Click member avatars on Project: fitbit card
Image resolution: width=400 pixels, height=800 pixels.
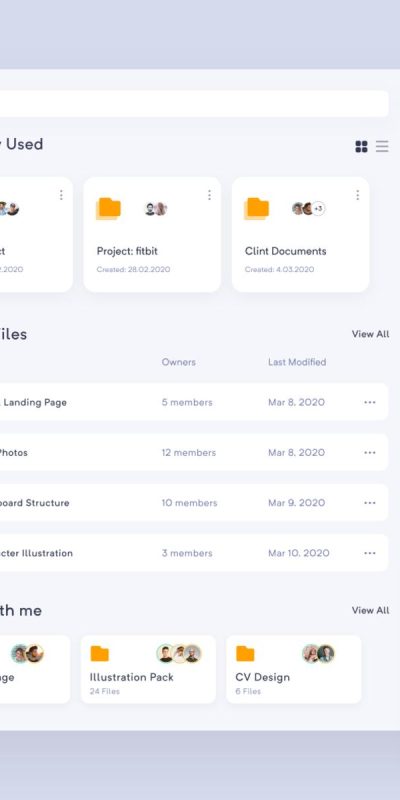click(156, 209)
